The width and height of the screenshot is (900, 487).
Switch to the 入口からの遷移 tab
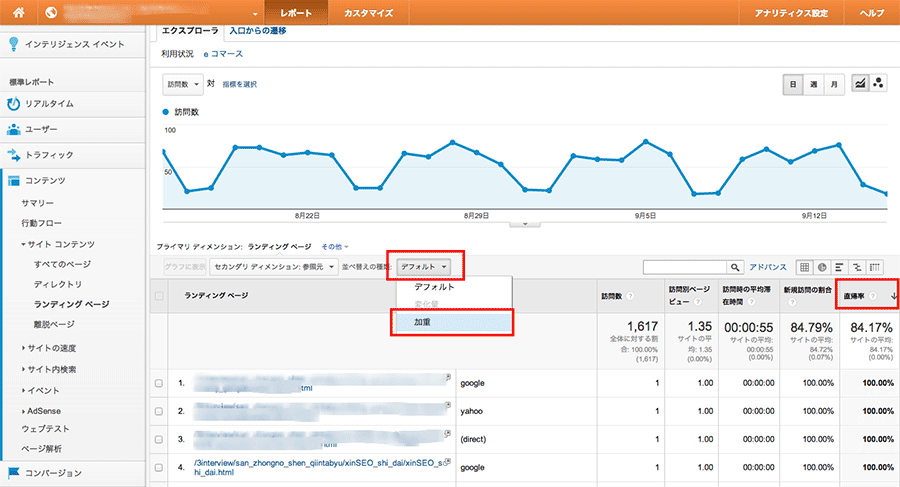257,31
